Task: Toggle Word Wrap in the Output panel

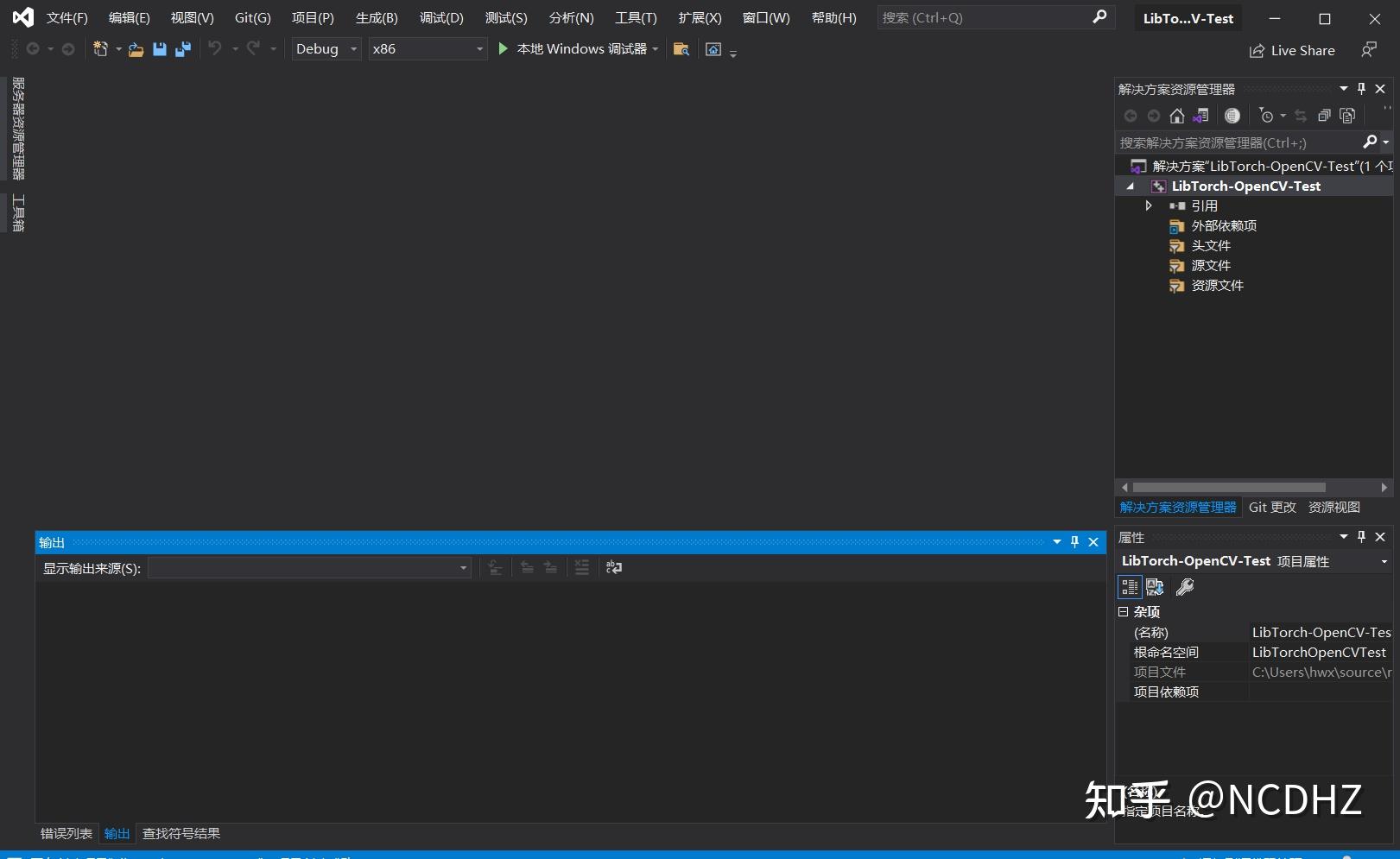Action: click(x=613, y=567)
